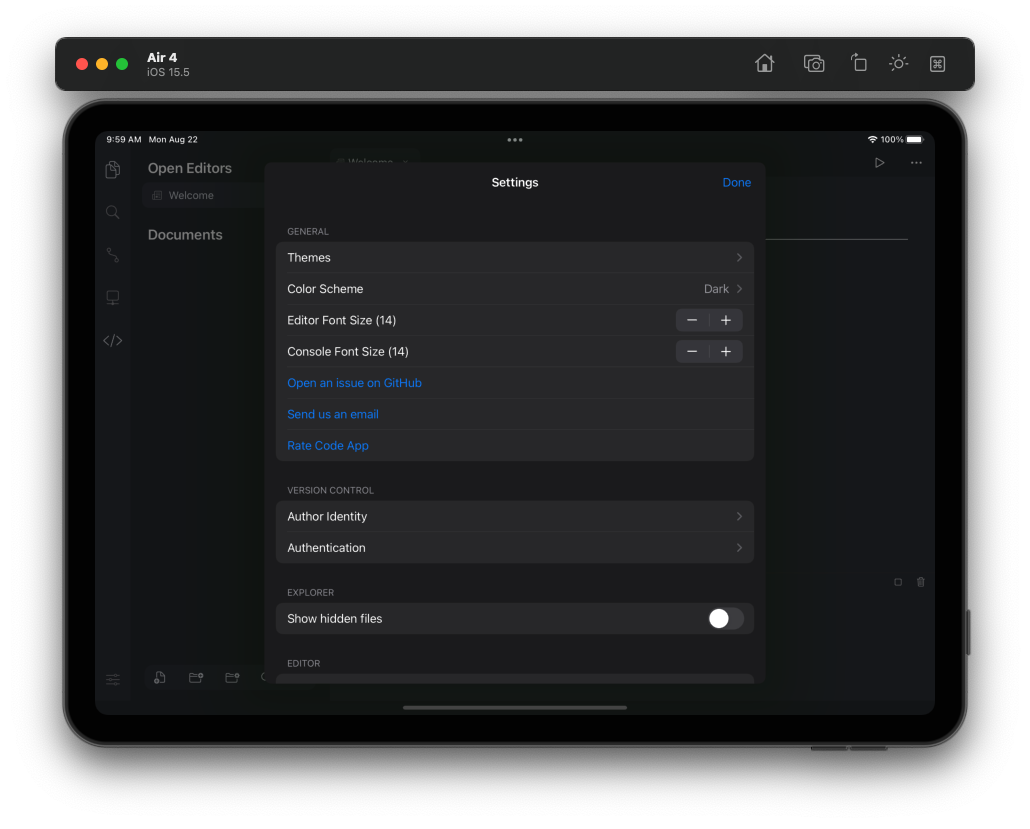The image size is (1030, 829).
Task: Open the run button near the top right
Action: click(879, 162)
